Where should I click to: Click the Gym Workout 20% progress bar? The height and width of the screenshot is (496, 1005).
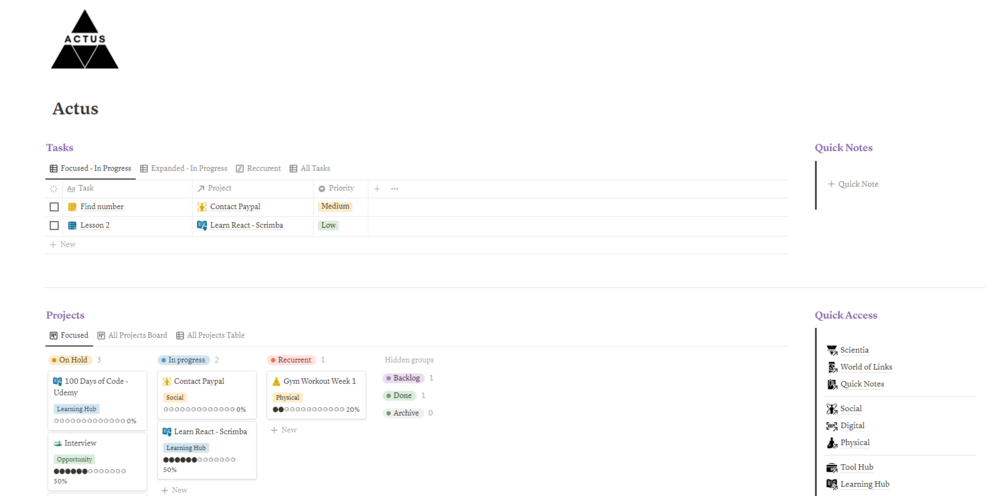316,409
